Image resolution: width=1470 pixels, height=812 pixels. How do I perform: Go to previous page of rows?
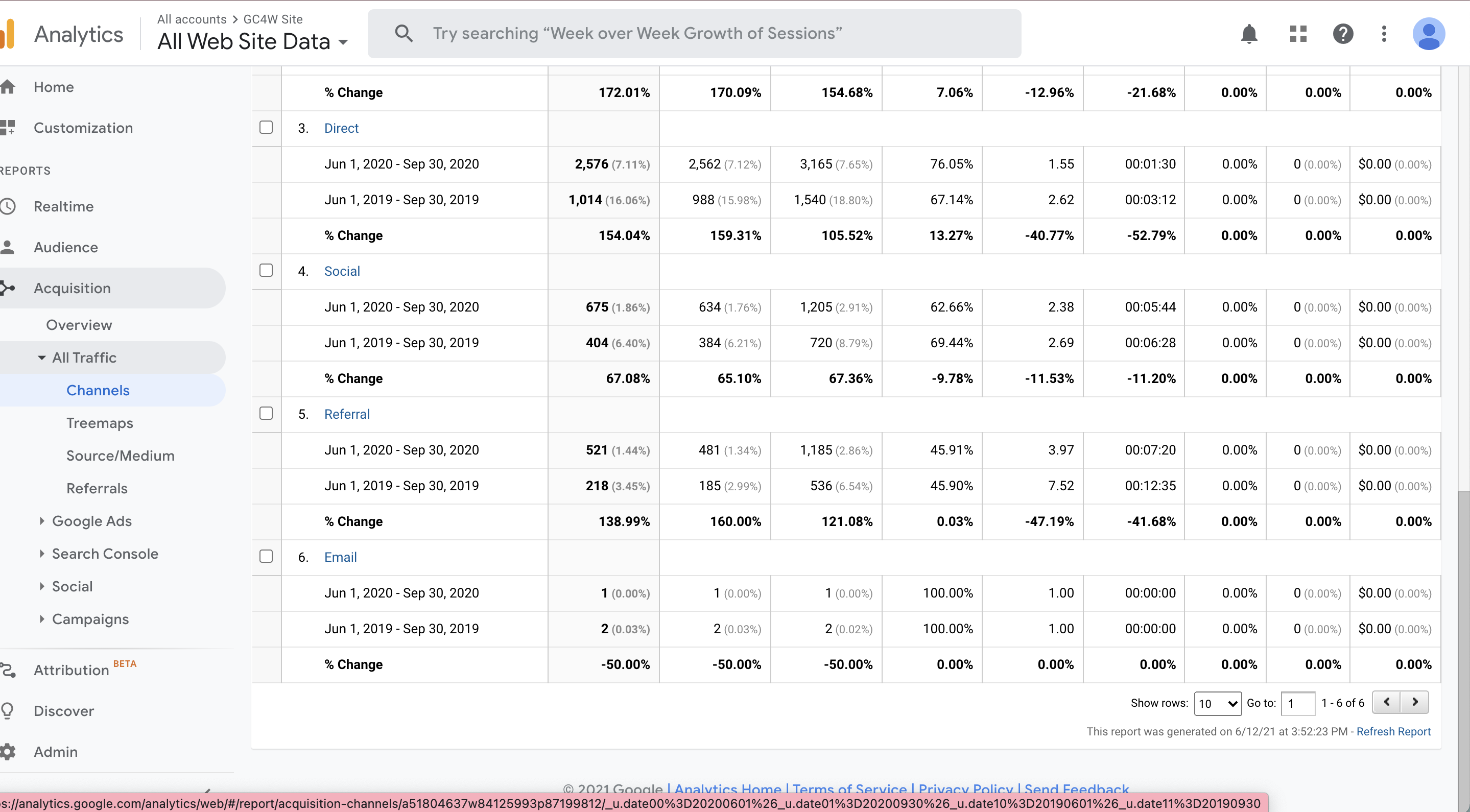(x=1387, y=702)
